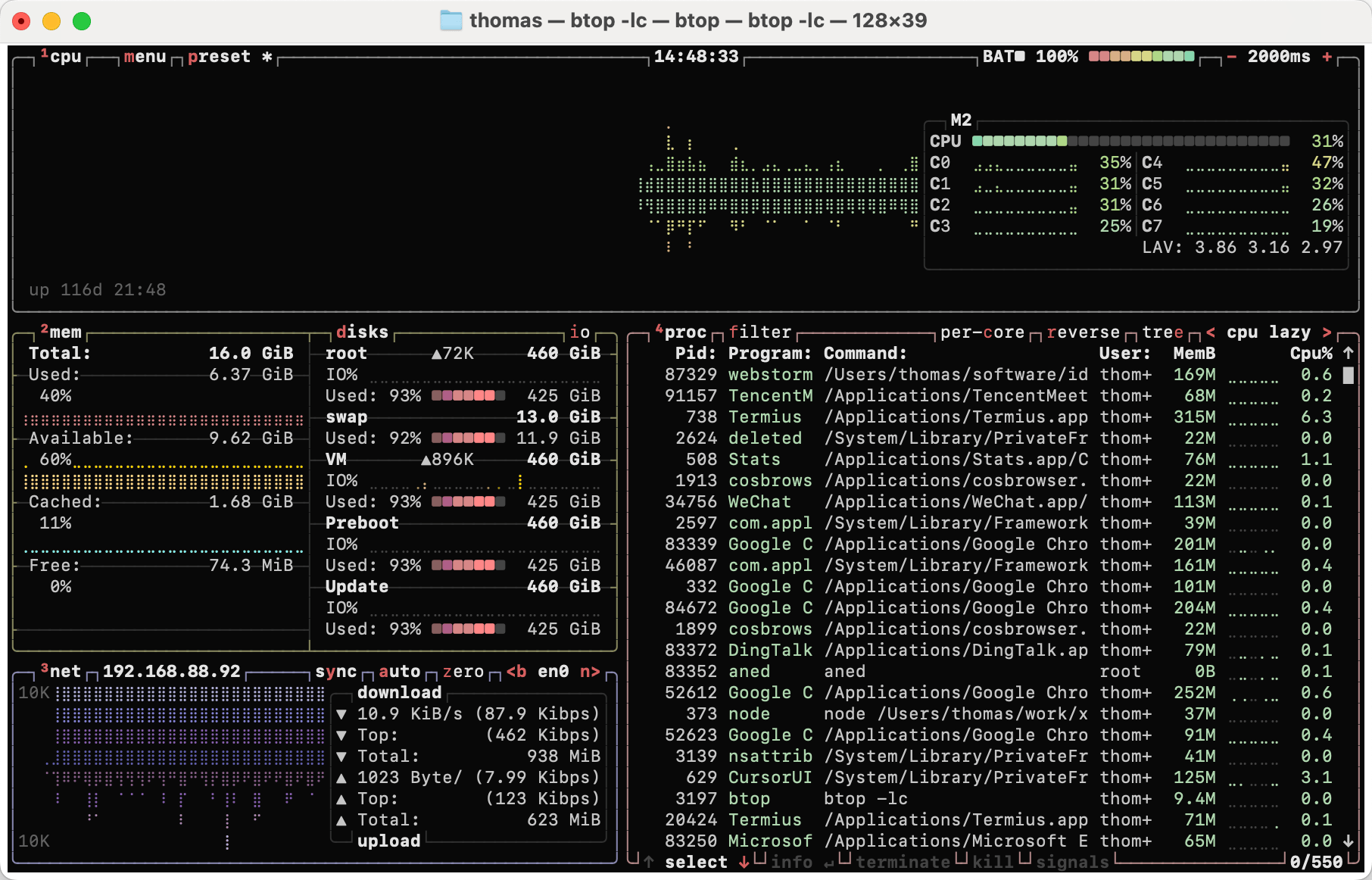This screenshot has width=1372, height=880.
Task: Toggle the cpu box label
Action: (x=61, y=57)
